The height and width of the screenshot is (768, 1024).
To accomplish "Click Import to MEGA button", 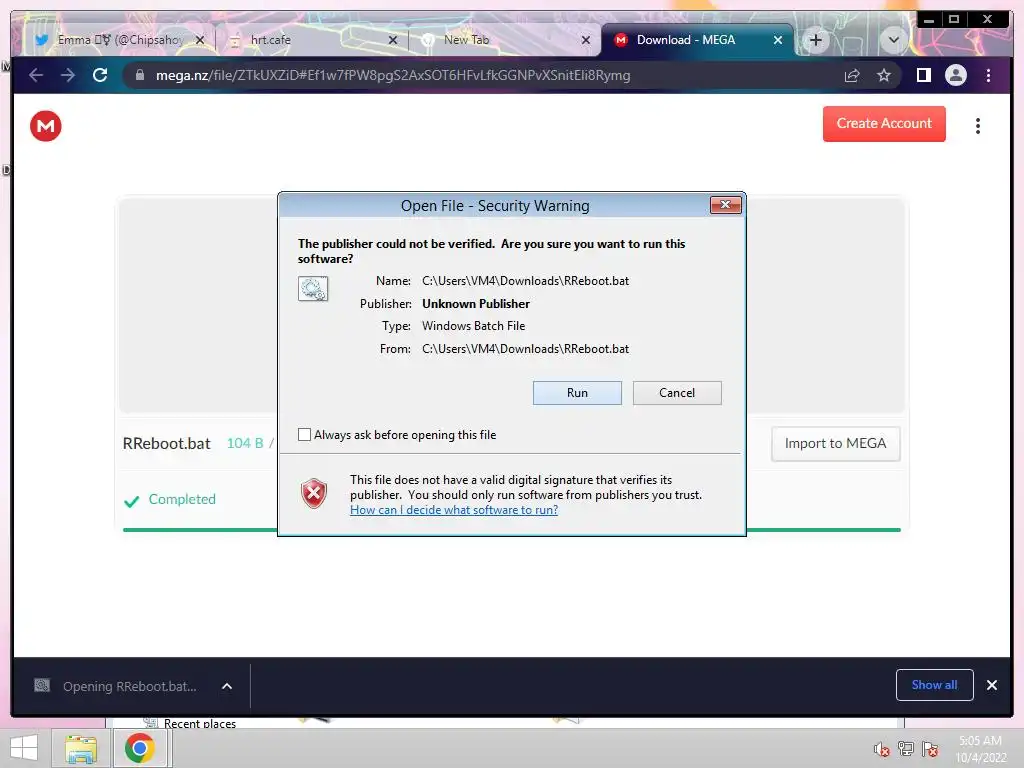I will point(835,443).
